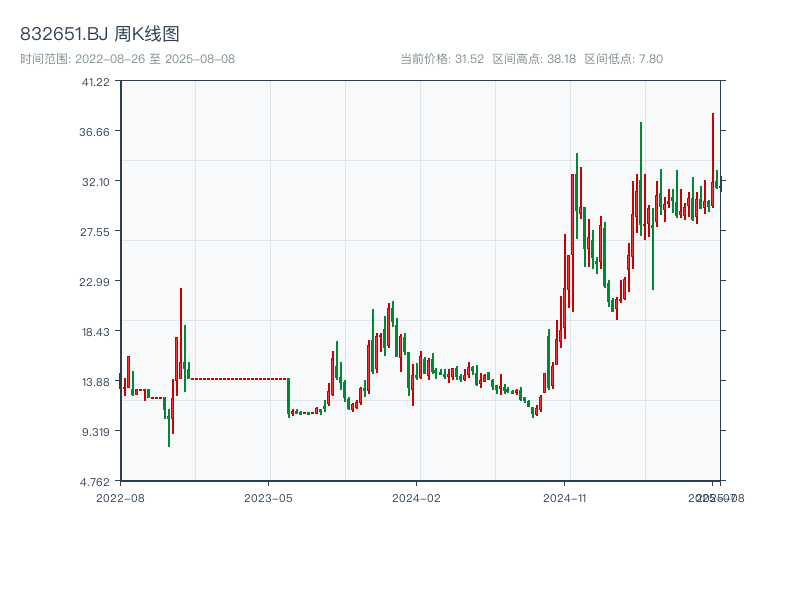This screenshot has width=800, height=600.
Task: Click y-axis label 32.10
Action: click(x=95, y=182)
